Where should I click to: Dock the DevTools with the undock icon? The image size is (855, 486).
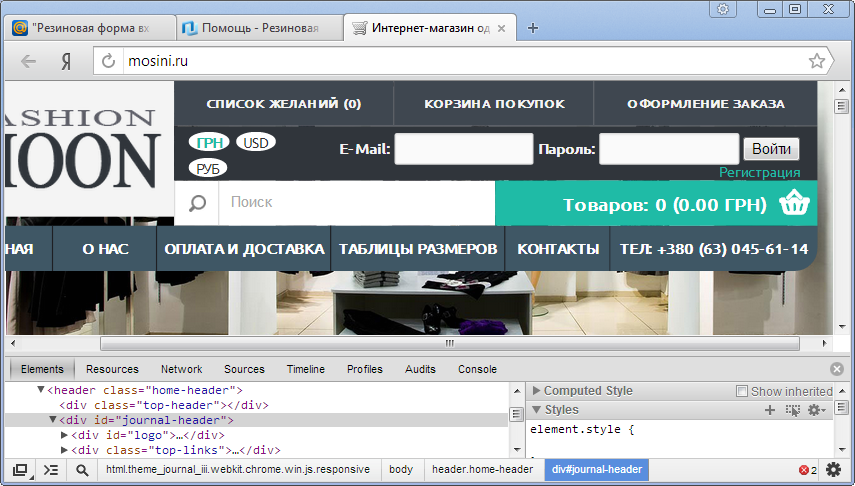(x=20, y=470)
